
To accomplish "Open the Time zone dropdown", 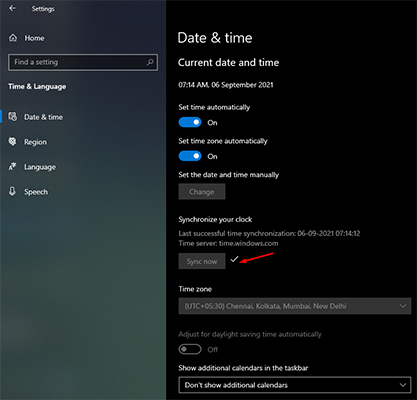I will click(x=295, y=306).
